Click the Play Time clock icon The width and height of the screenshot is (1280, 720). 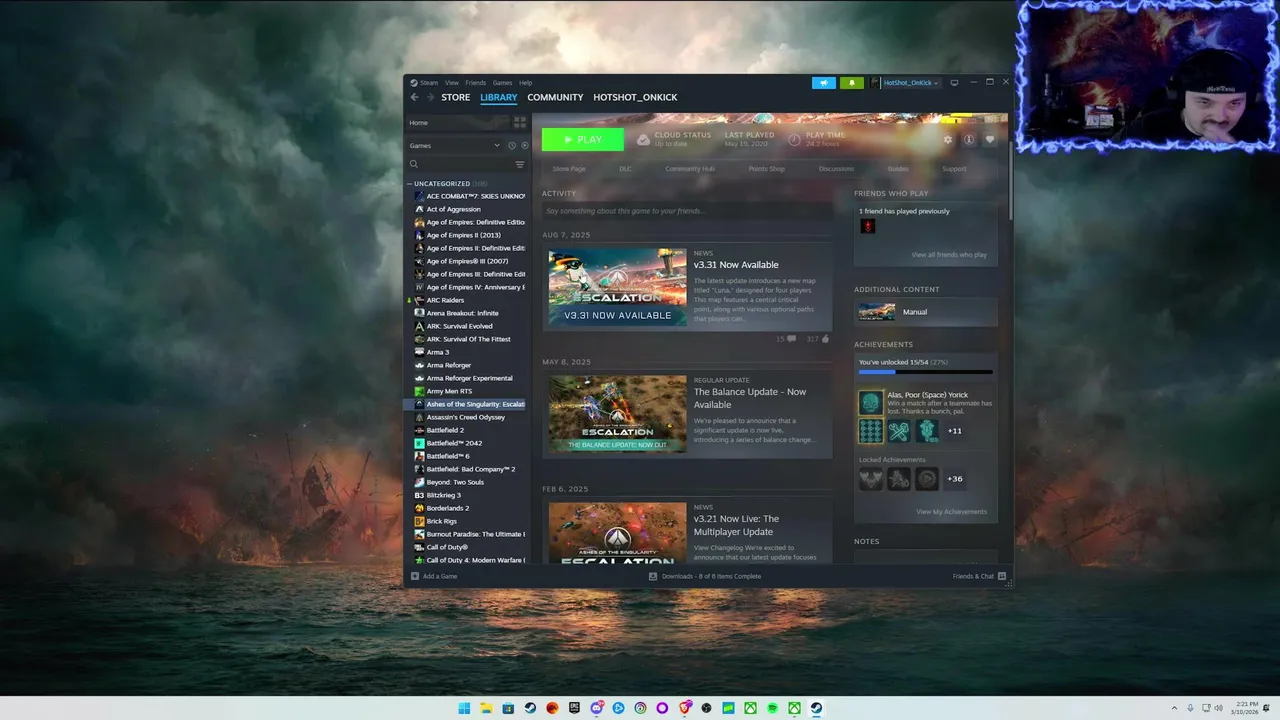coord(794,139)
